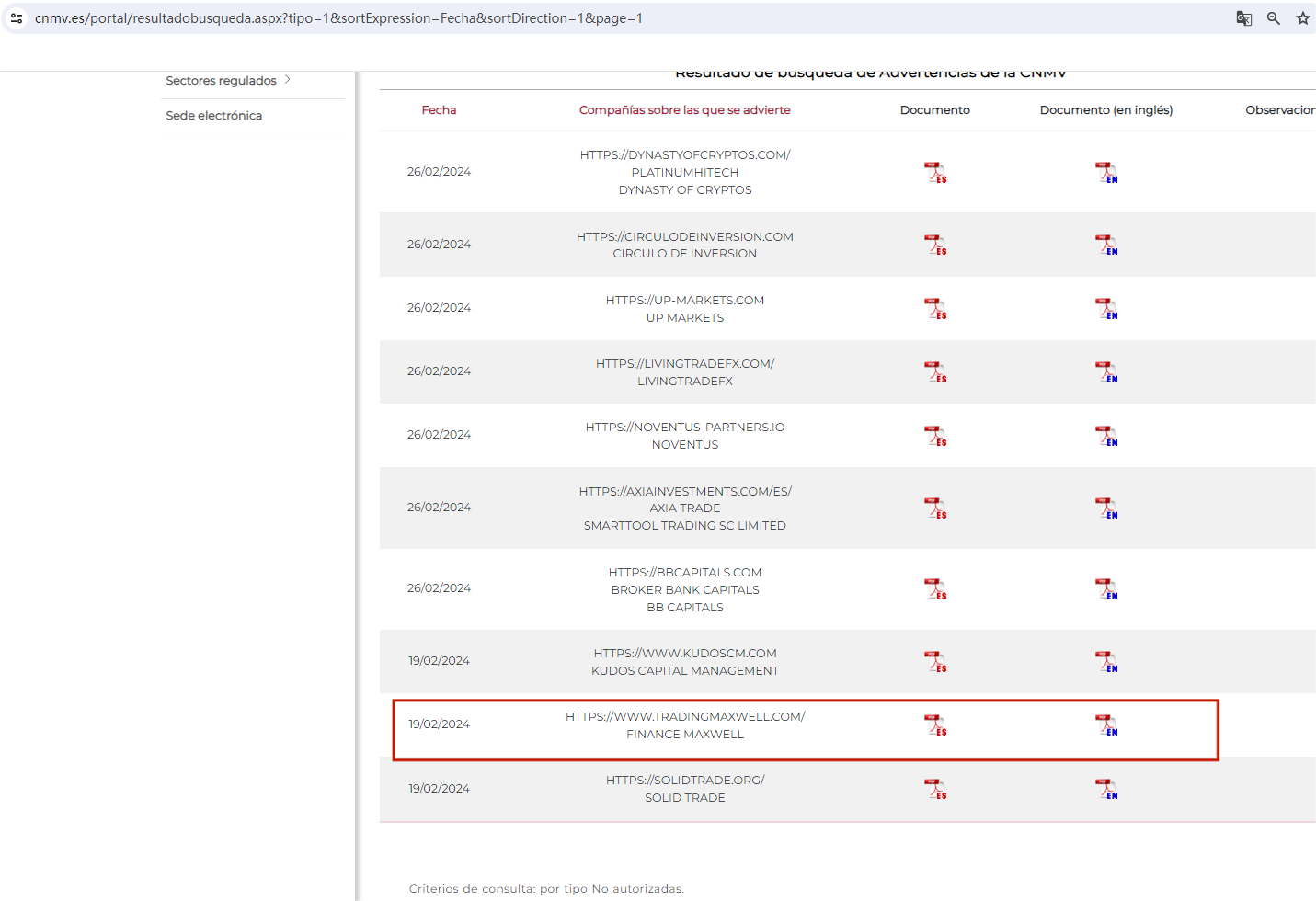Open Spanish PDF for Finance Maxwell
Screen dimensions: 1316x901
point(935,725)
